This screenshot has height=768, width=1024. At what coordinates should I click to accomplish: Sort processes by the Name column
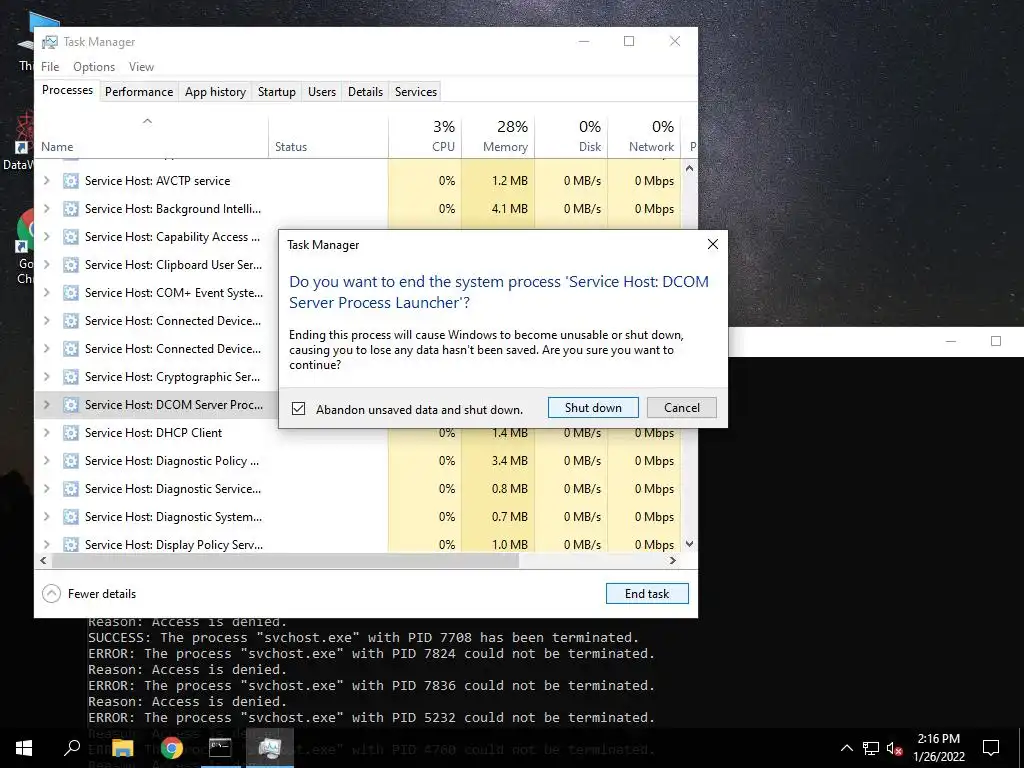[151, 137]
